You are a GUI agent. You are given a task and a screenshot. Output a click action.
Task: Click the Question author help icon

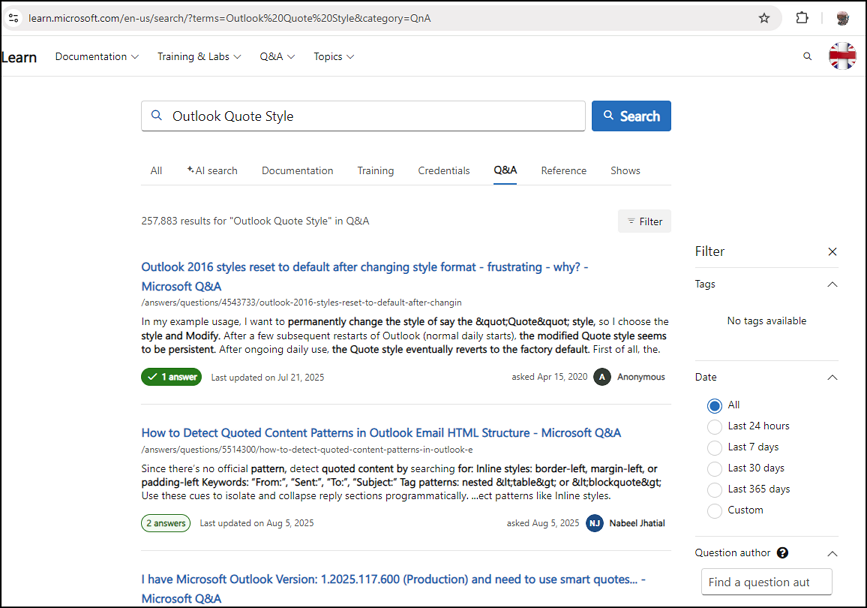pyautogui.click(x=782, y=553)
